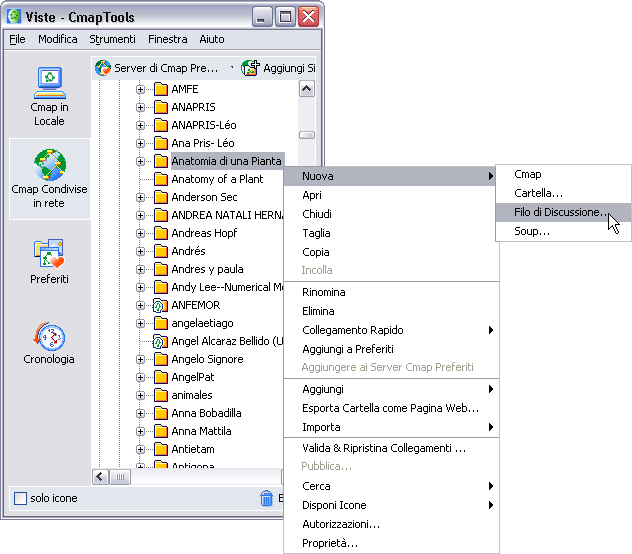The image size is (632, 554).
Task: Select Proprietà... in the context menu
Action: [x=391, y=543]
